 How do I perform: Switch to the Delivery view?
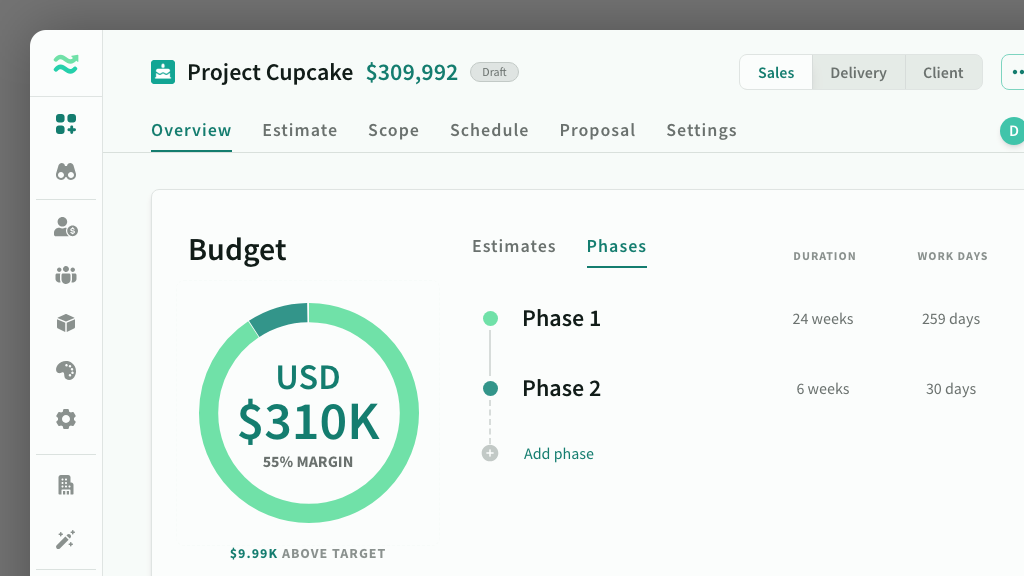[x=858, y=73]
